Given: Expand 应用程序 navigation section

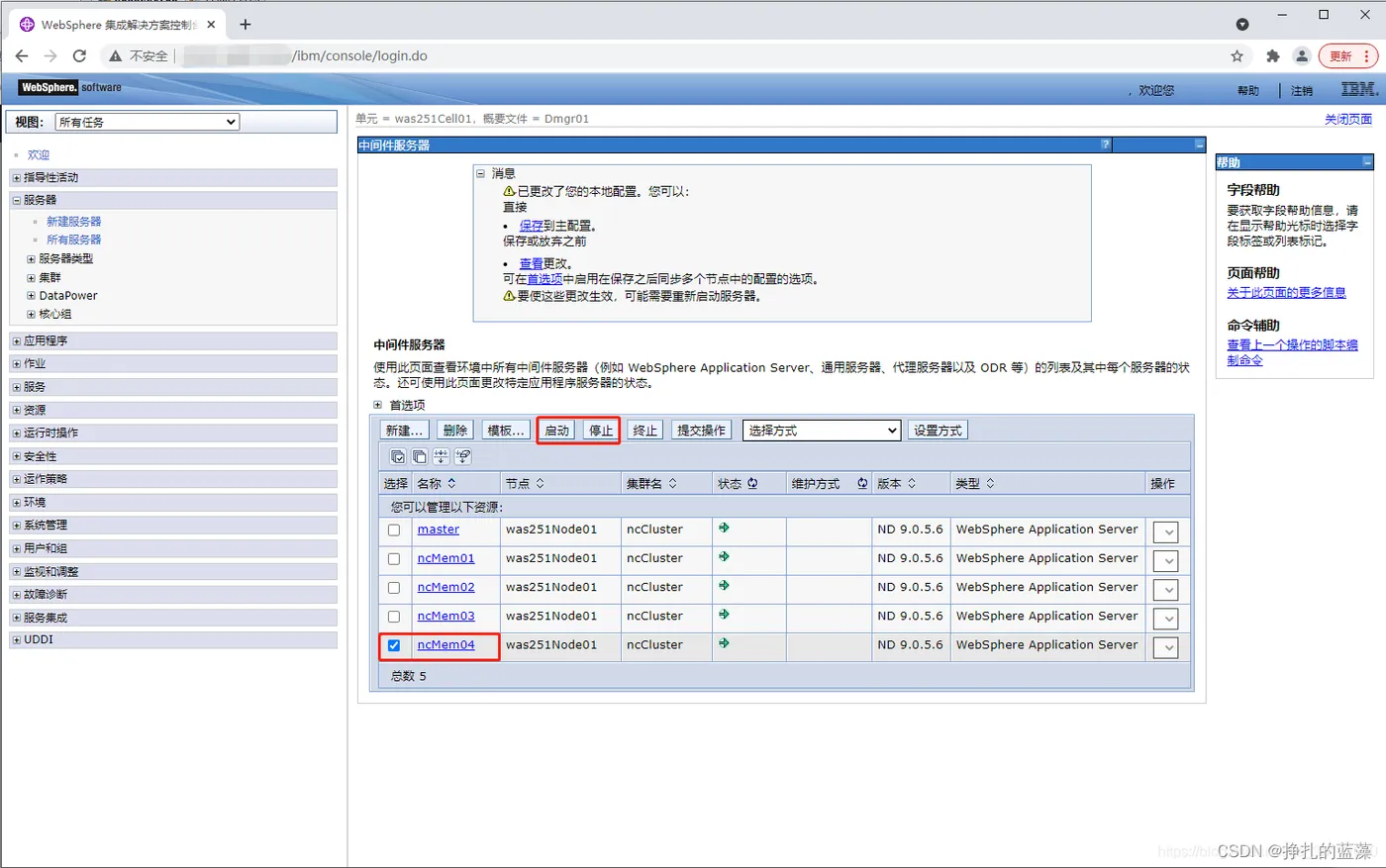Looking at the screenshot, I should tap(173, 340).
